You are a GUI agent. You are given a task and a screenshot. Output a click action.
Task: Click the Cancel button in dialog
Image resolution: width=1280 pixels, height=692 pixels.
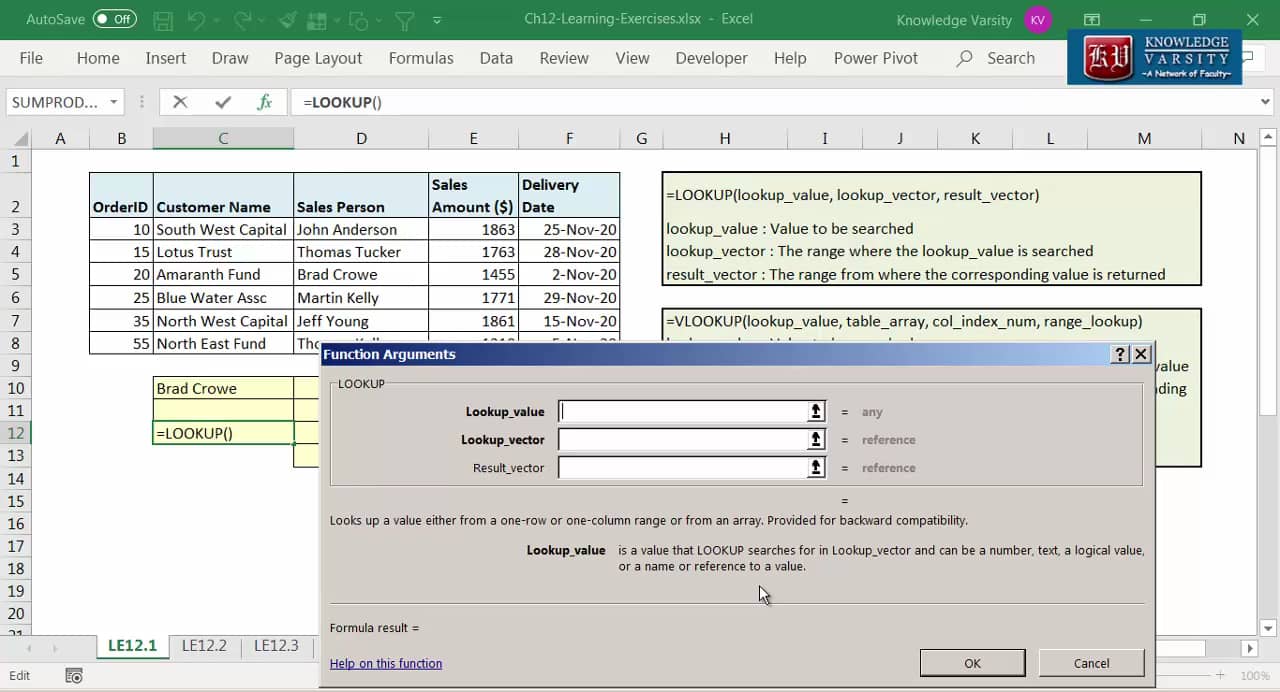tap(1091, 663)
